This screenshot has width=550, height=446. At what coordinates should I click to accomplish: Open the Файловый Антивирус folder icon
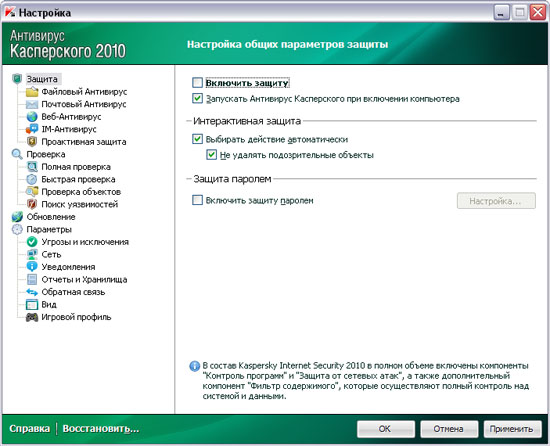point(32,92)
